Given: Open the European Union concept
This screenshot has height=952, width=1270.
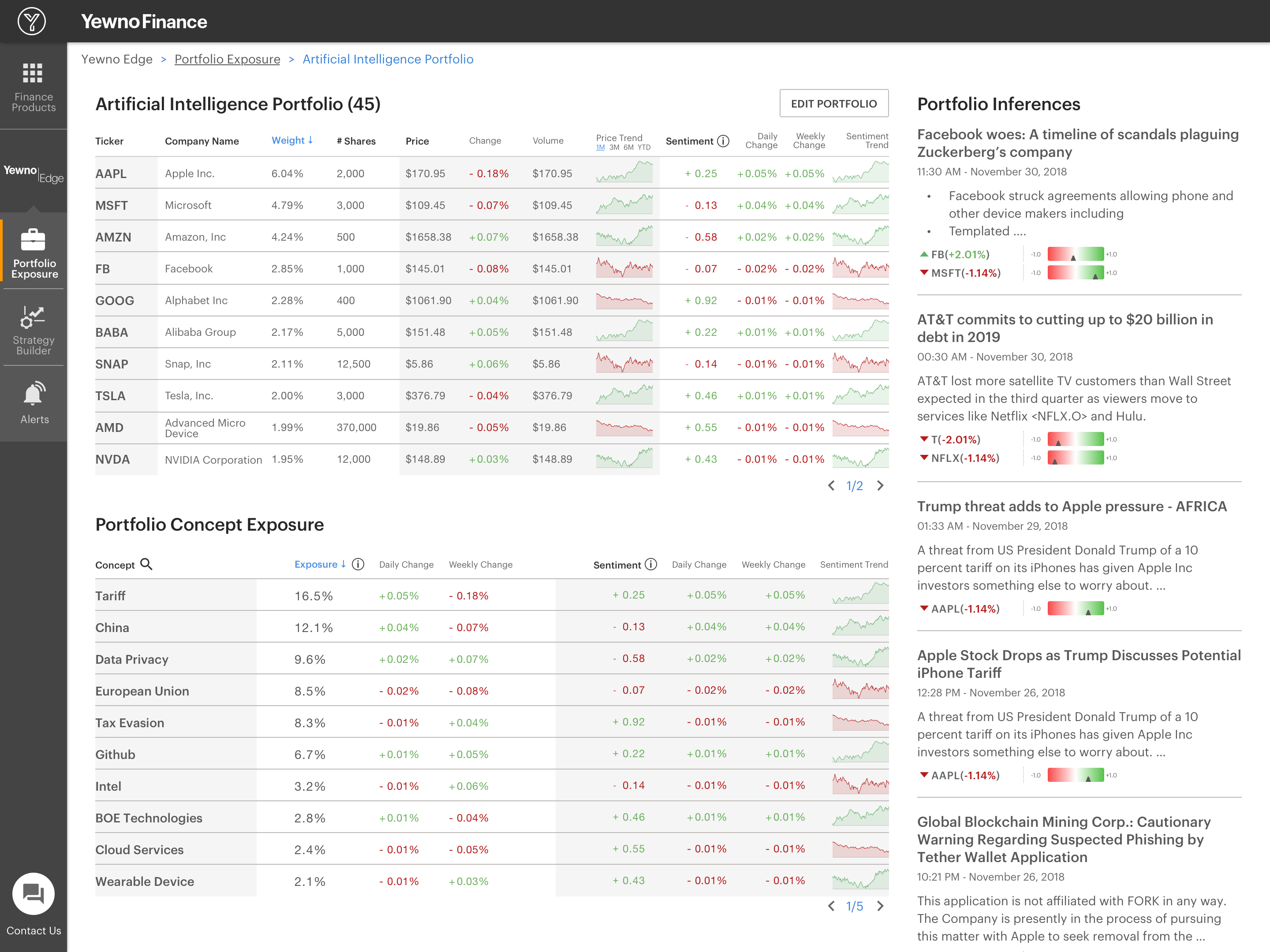Looking at the screenshot, I should pos(142,691).
